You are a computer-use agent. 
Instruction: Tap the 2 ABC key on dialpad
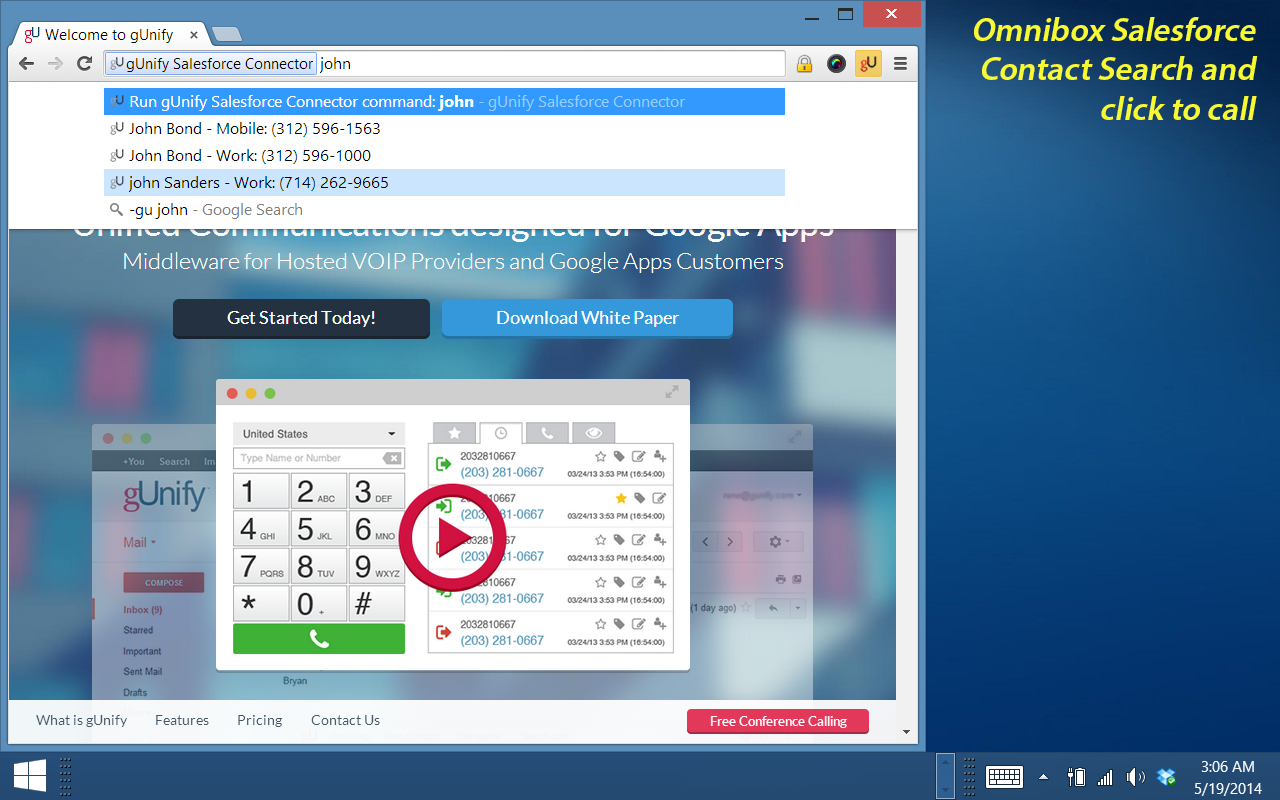[319, 491]
